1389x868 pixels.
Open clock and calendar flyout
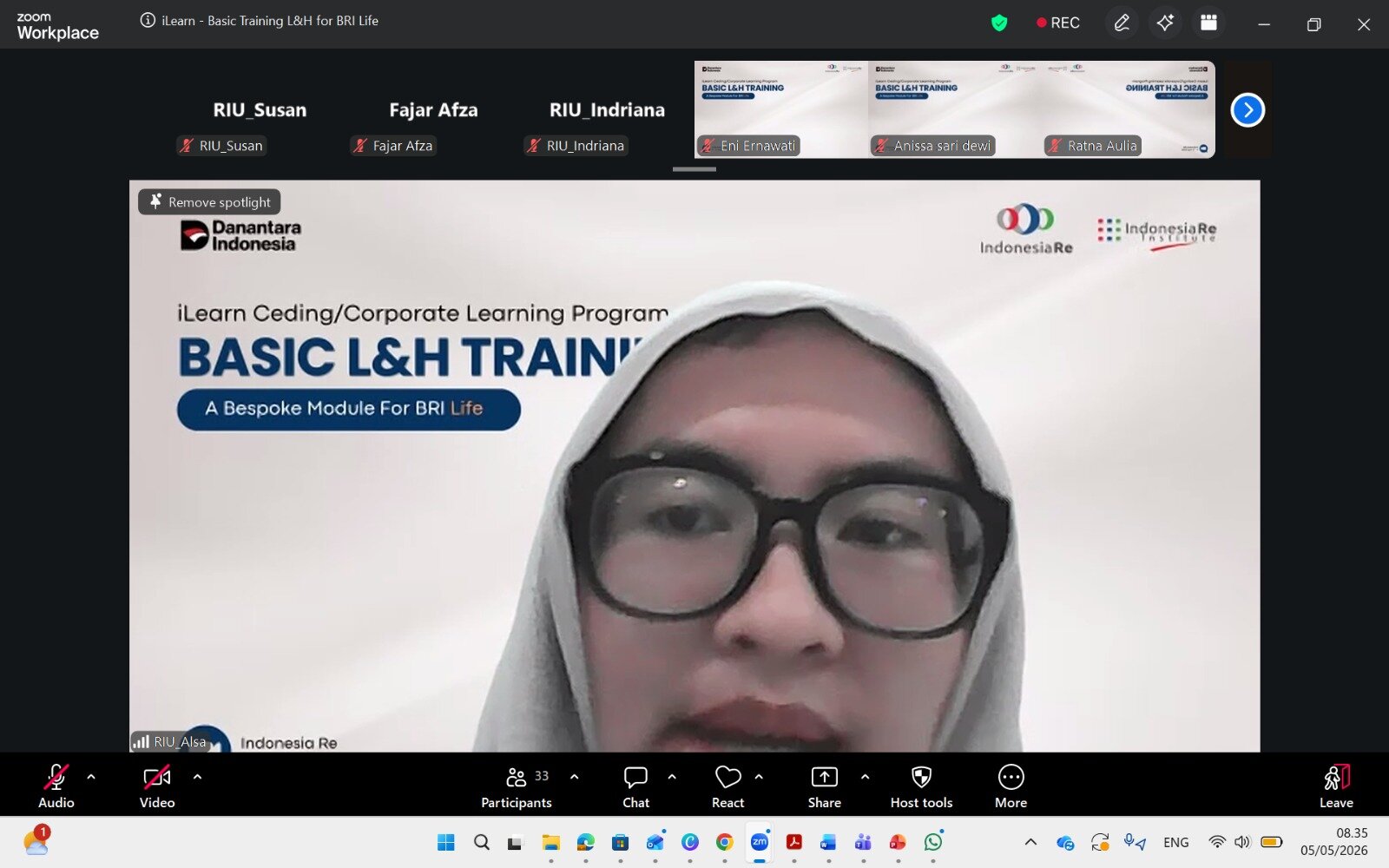(1334, 842)
